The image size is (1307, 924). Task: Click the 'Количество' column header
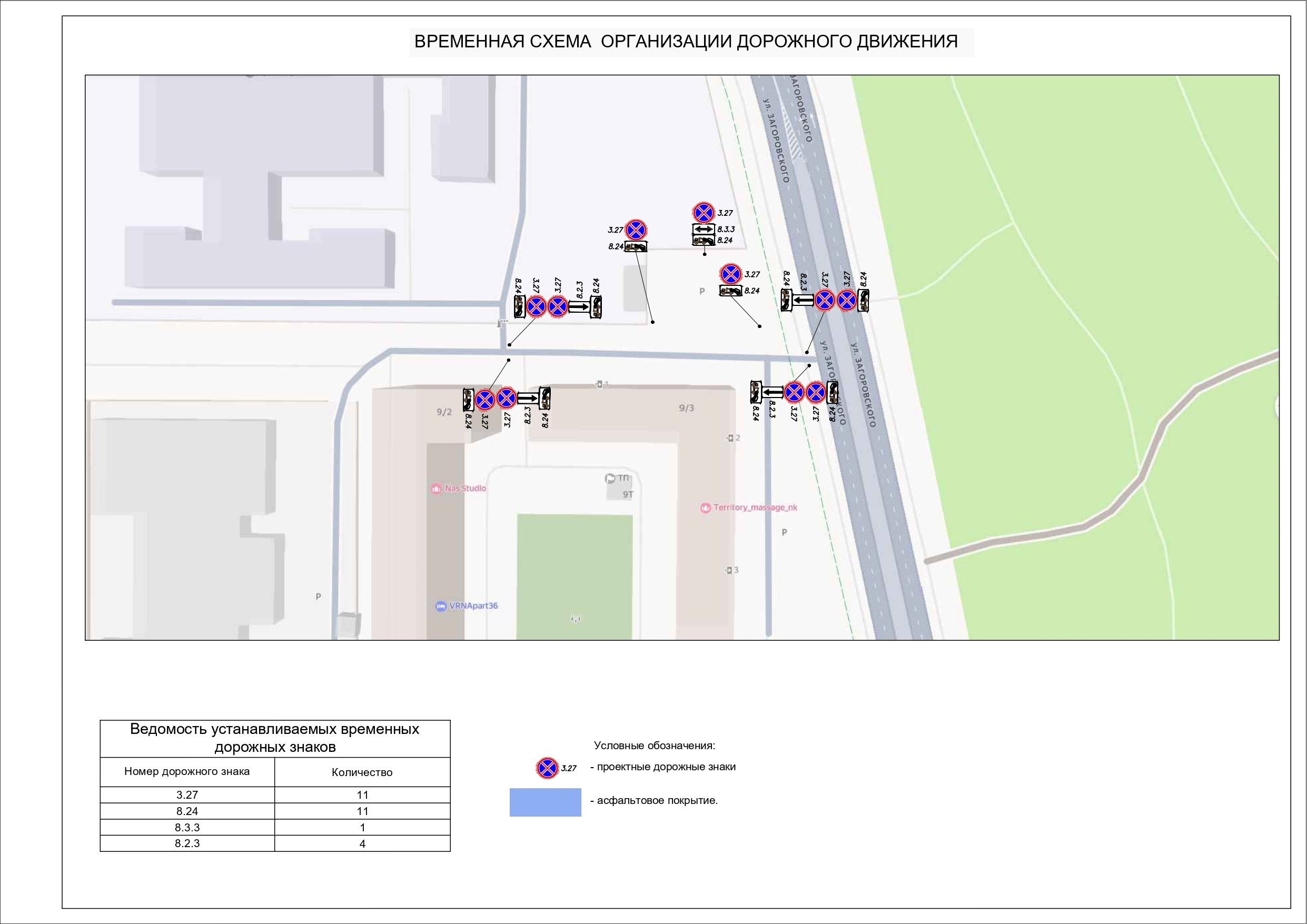point(362,772)
